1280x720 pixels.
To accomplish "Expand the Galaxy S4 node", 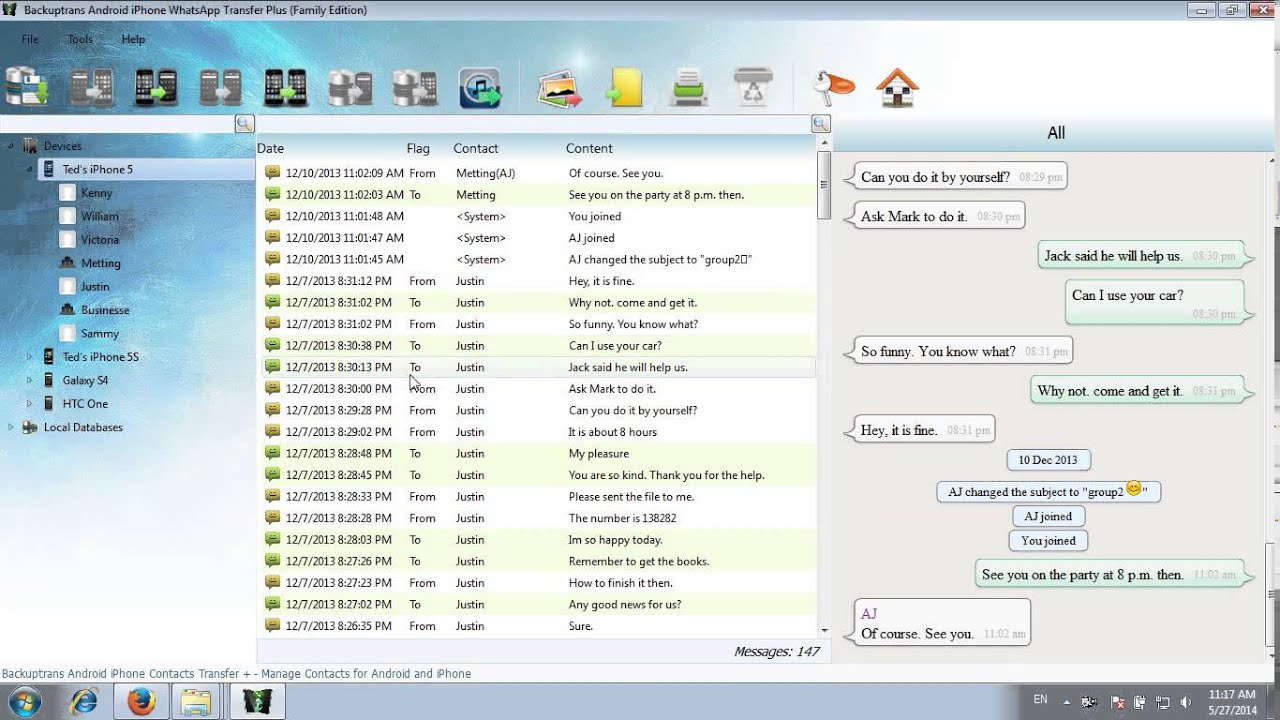I will (x=29, y=380).
